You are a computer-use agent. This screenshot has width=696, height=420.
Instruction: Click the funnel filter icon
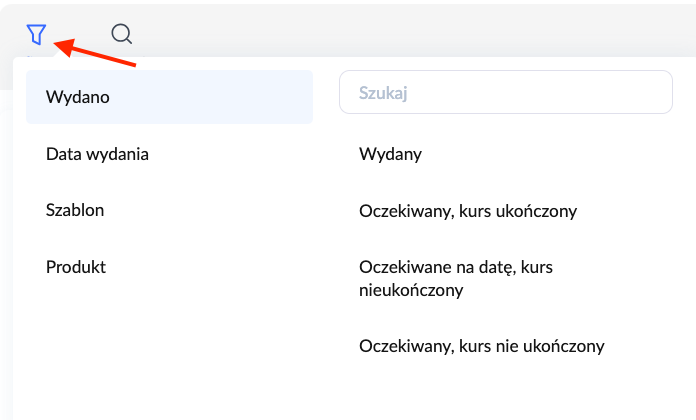coord(36,34)
